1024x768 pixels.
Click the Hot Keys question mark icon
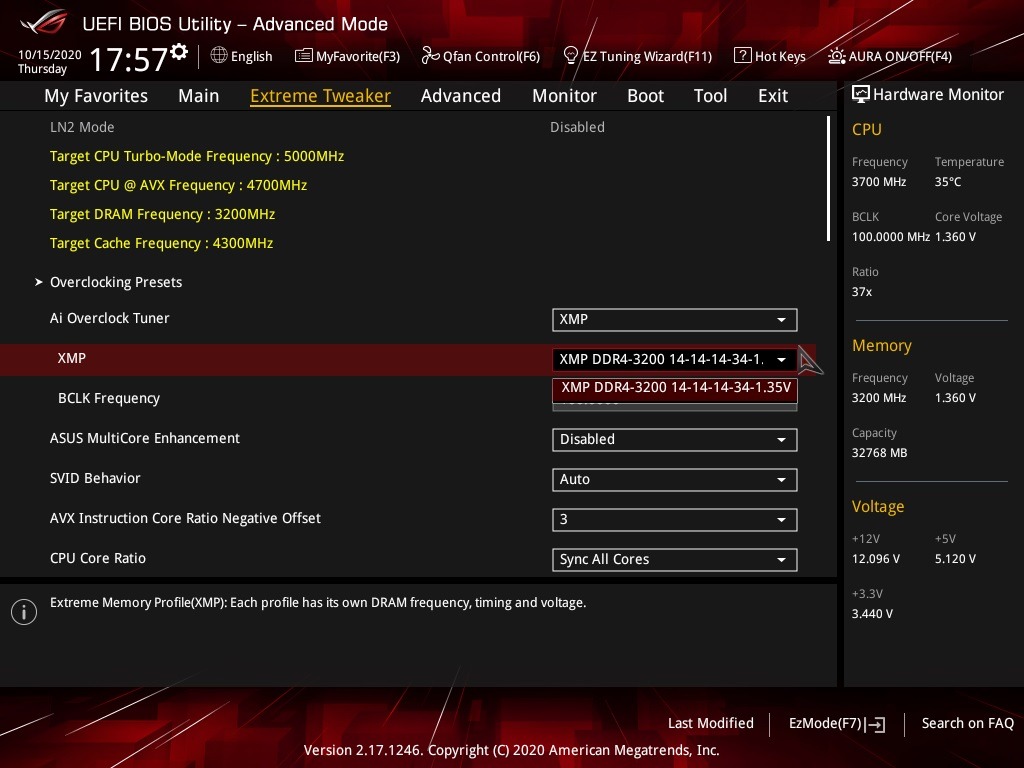(743, 56)
